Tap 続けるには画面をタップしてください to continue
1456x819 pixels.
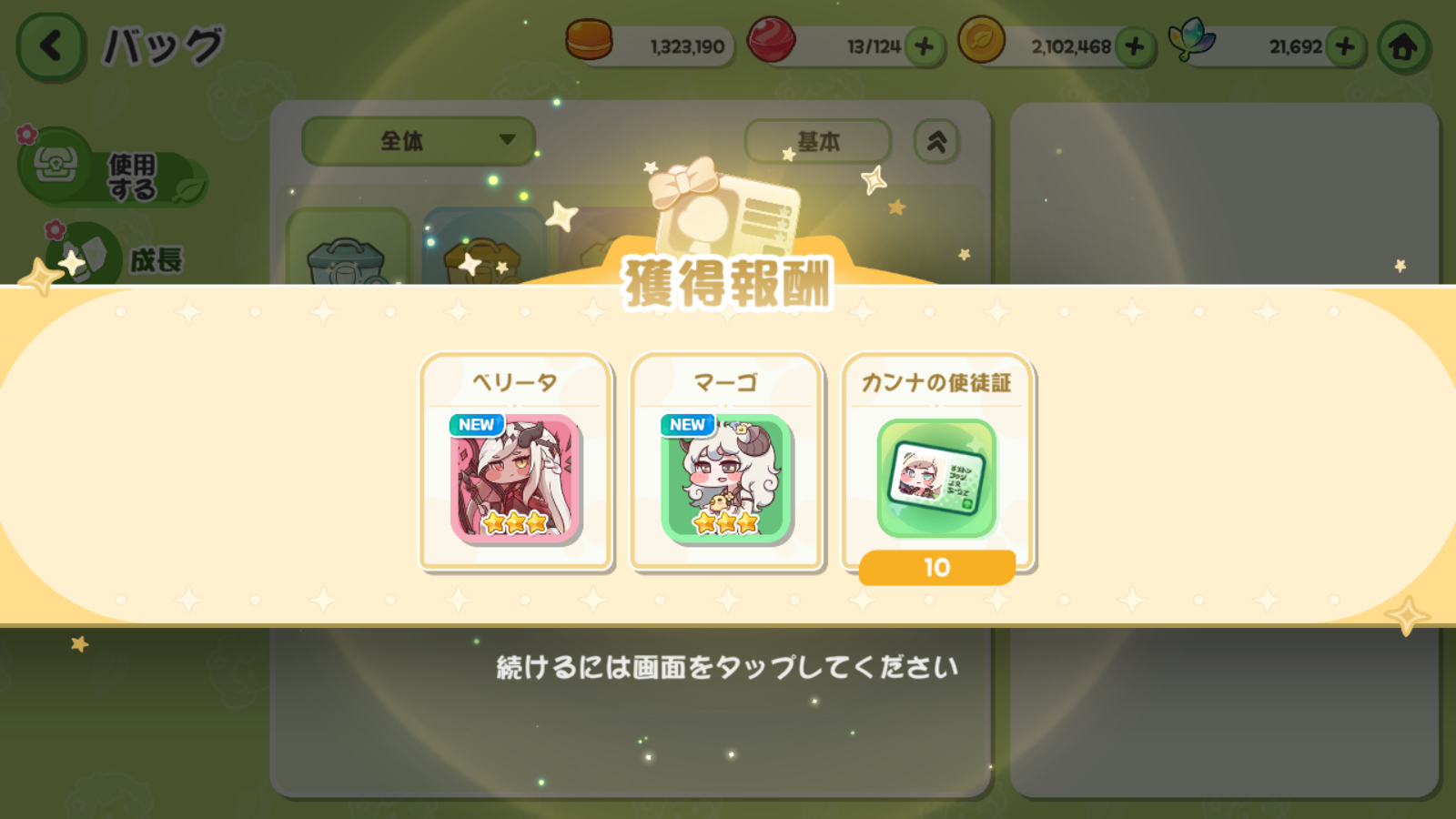pos(727,667)
